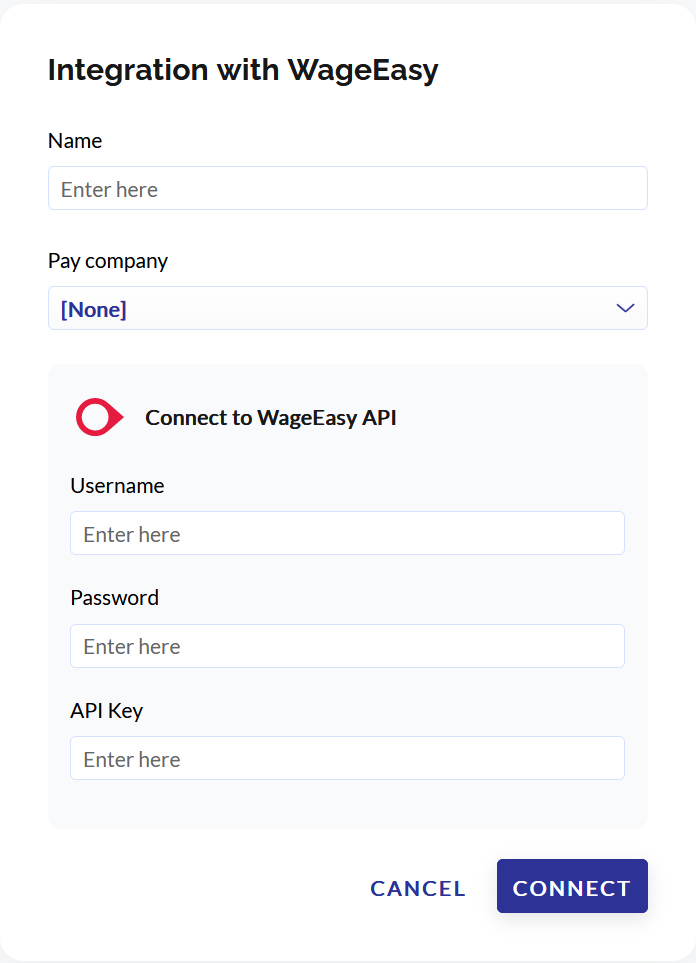Click the CONNECT button

click(x=572, y=886)
